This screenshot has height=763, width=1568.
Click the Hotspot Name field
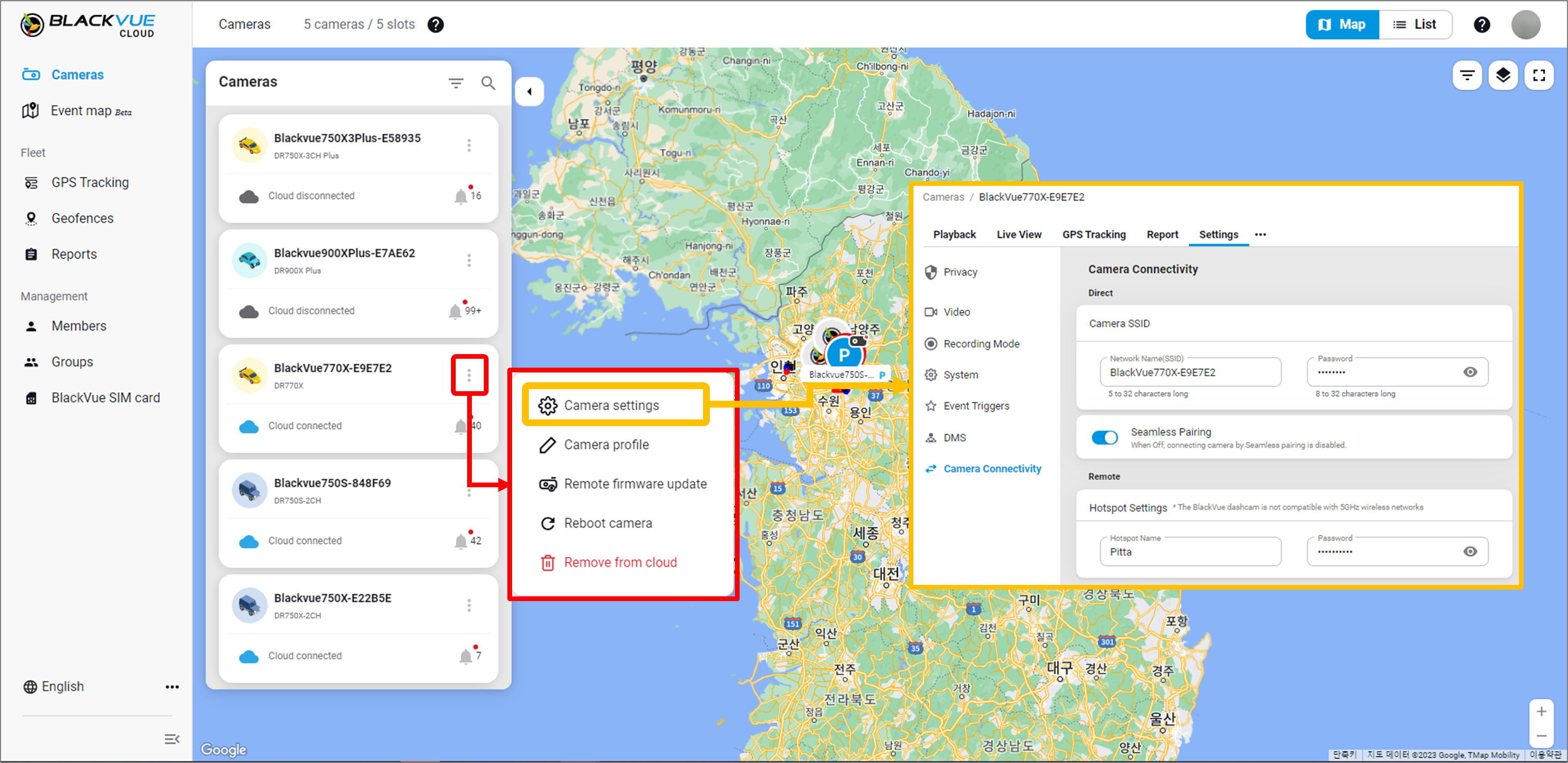1190,551
